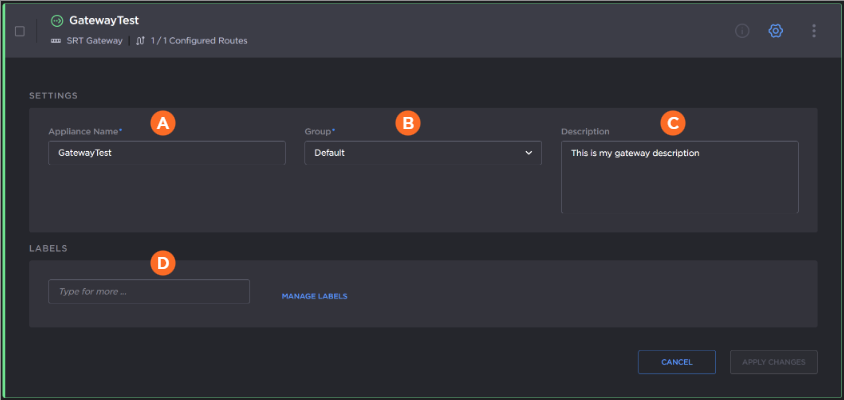Open the appliance info icon
The width and height of the screenshot is (844, 400).
[742, 31]
